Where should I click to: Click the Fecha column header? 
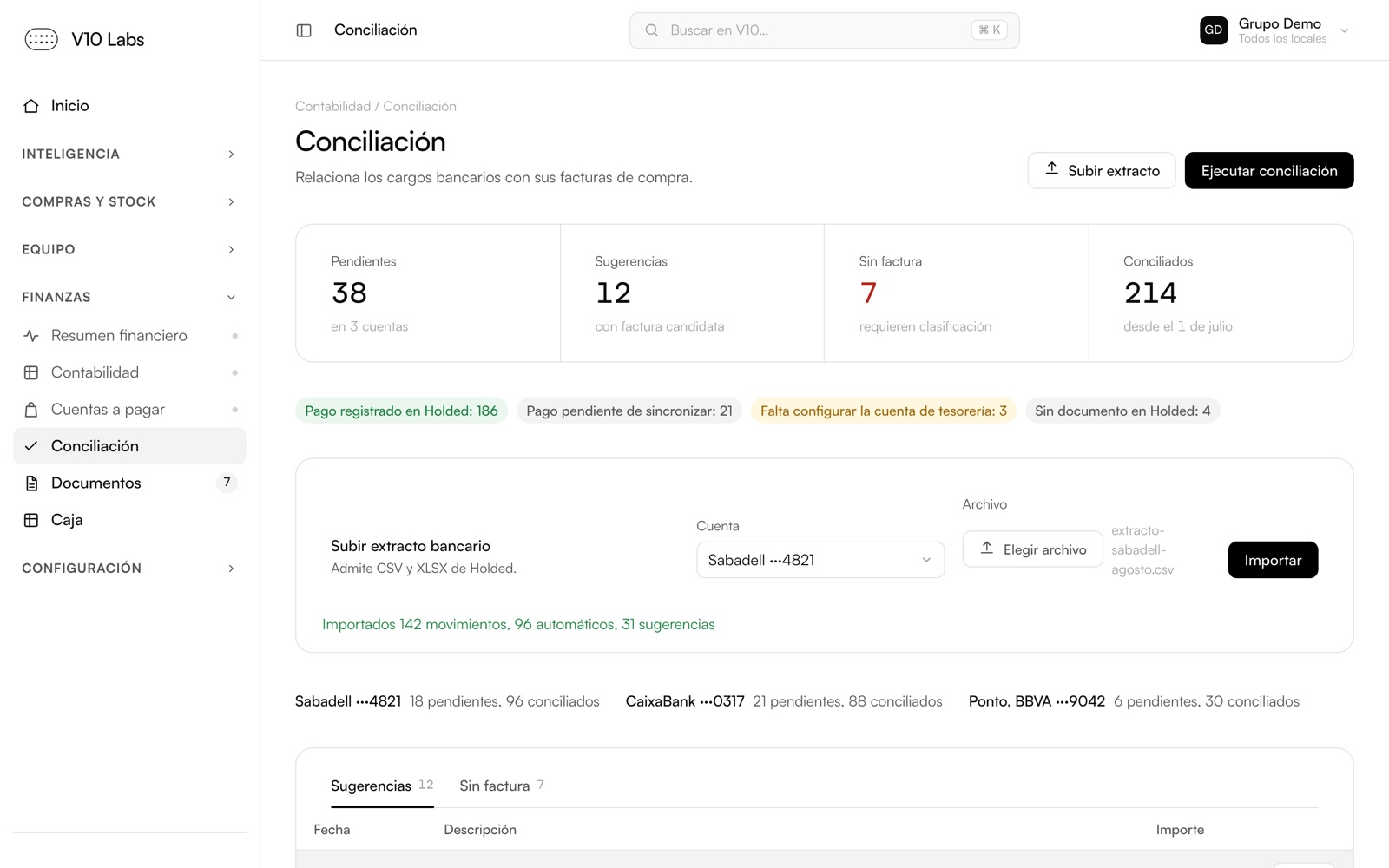pyautogui.click(x=332, y=830)
